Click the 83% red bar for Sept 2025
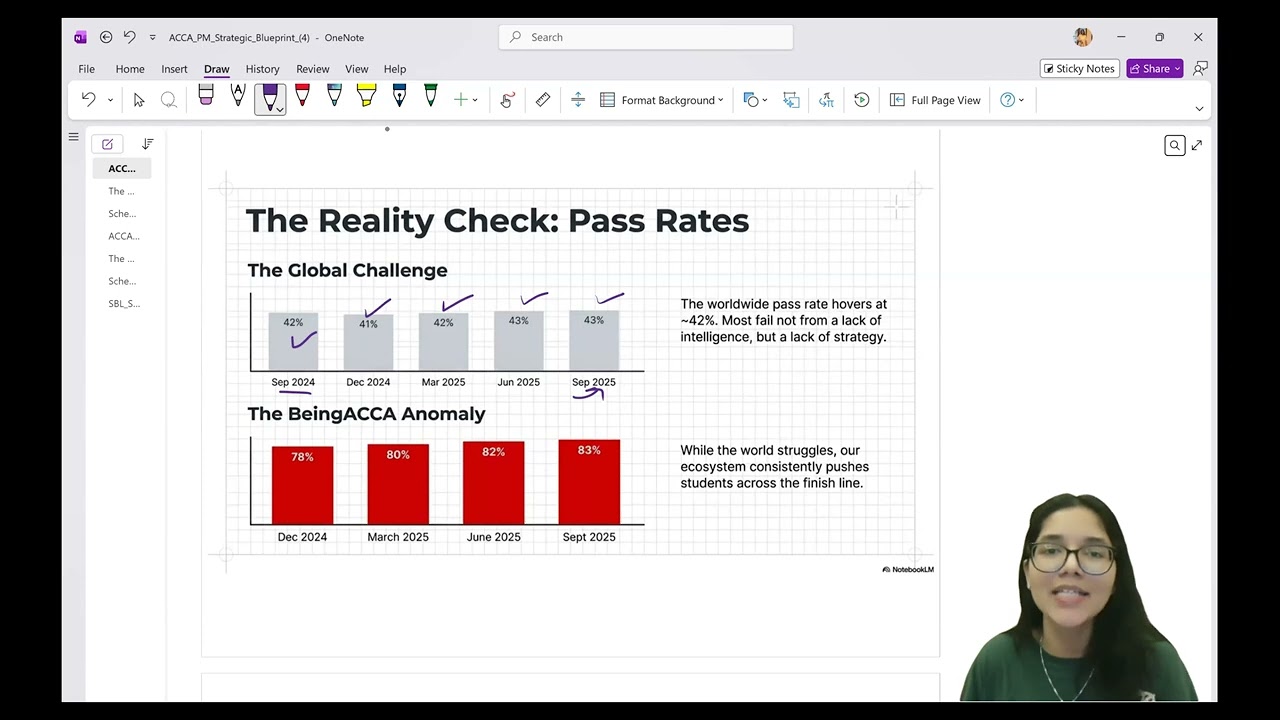Image resolution: width=1280 pixels, height=720 pixels. click(x=589, y=482)
